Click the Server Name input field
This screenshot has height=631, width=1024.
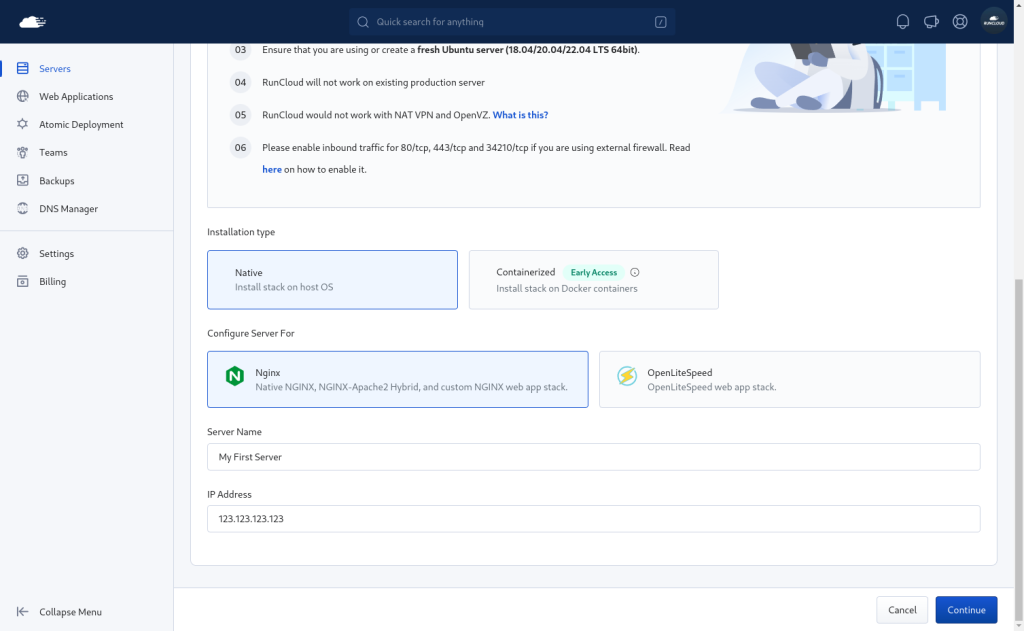(x=593, y=457)
